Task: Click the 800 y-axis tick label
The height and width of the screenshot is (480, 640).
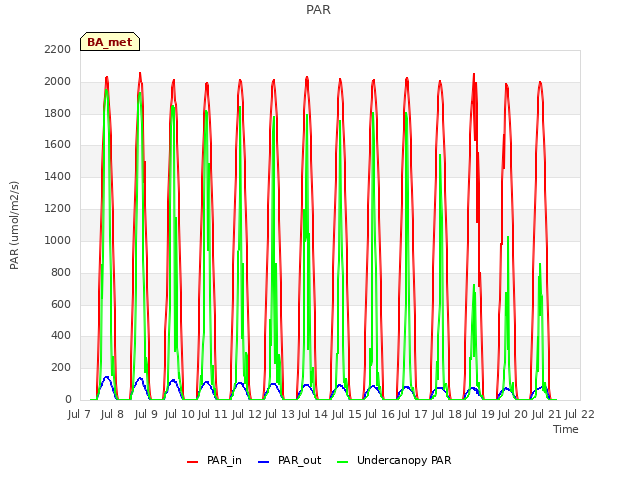Action: pyautogui.click(x=61, y=272)
